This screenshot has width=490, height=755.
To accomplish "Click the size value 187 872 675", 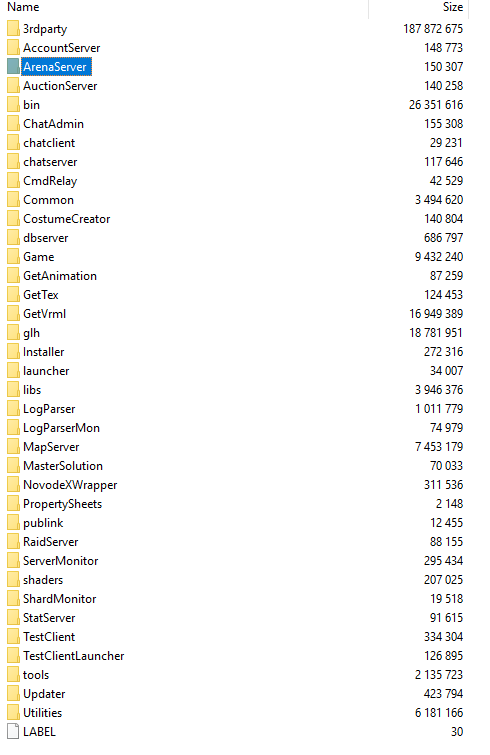I will [x=433, y=29].
